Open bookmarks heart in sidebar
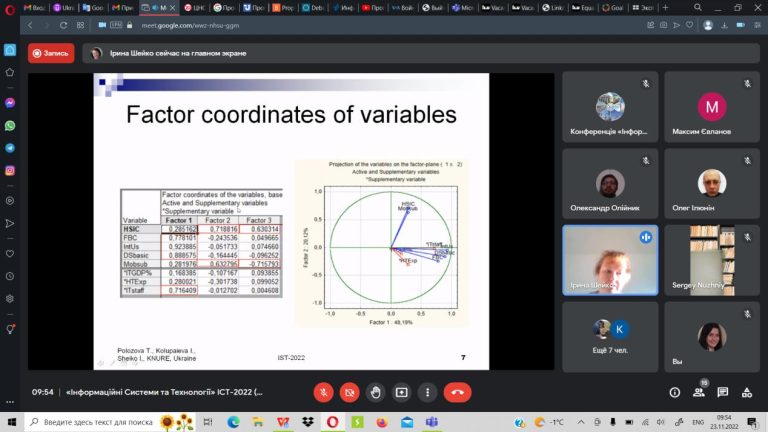 (x=10, y=254)
